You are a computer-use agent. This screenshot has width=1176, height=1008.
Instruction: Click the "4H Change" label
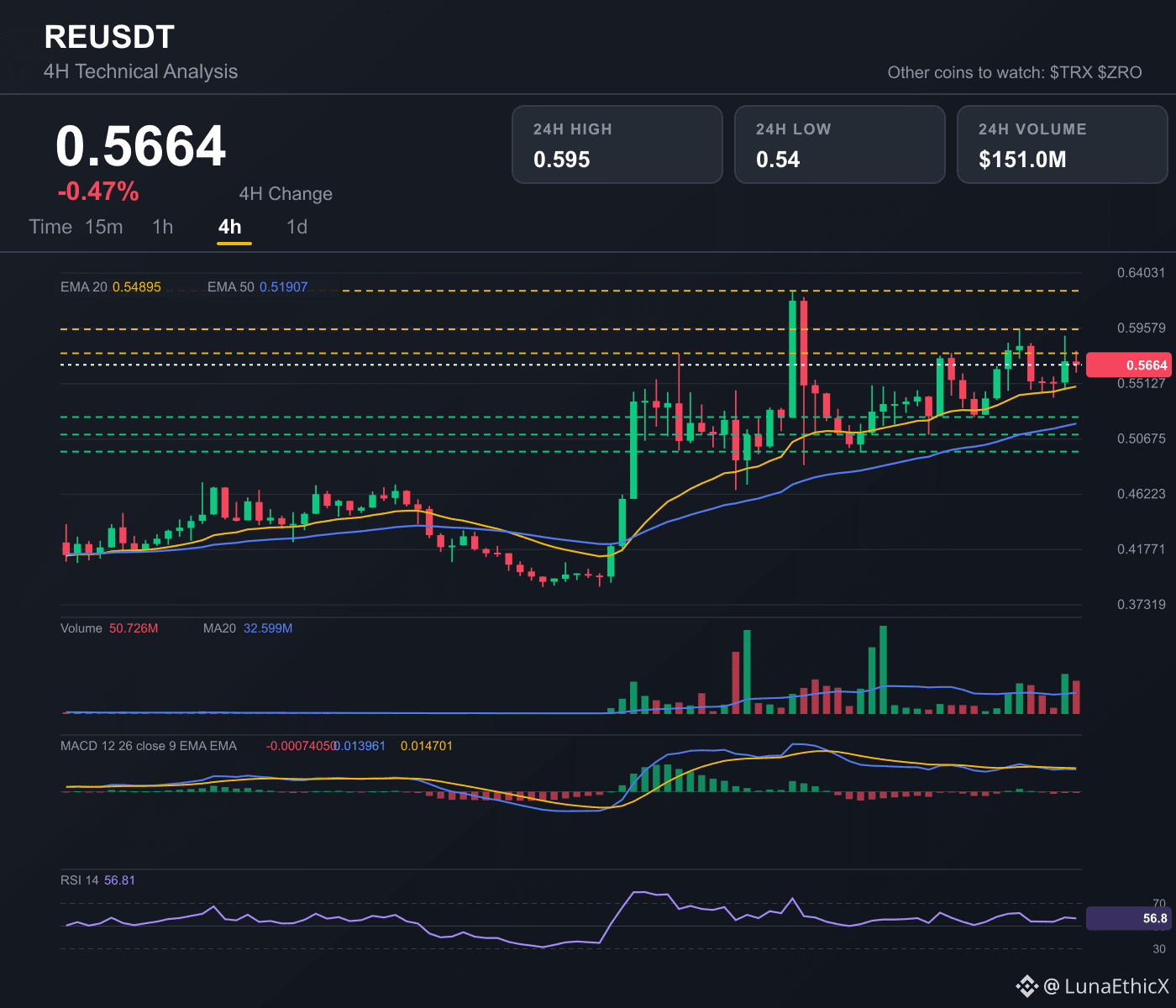click(286, 194)
